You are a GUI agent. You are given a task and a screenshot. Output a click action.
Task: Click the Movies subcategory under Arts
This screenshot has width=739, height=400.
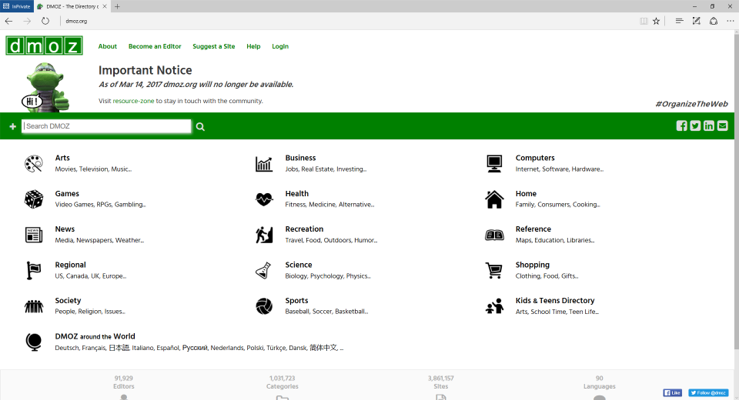pyautogui.click(x=65, y=169)
